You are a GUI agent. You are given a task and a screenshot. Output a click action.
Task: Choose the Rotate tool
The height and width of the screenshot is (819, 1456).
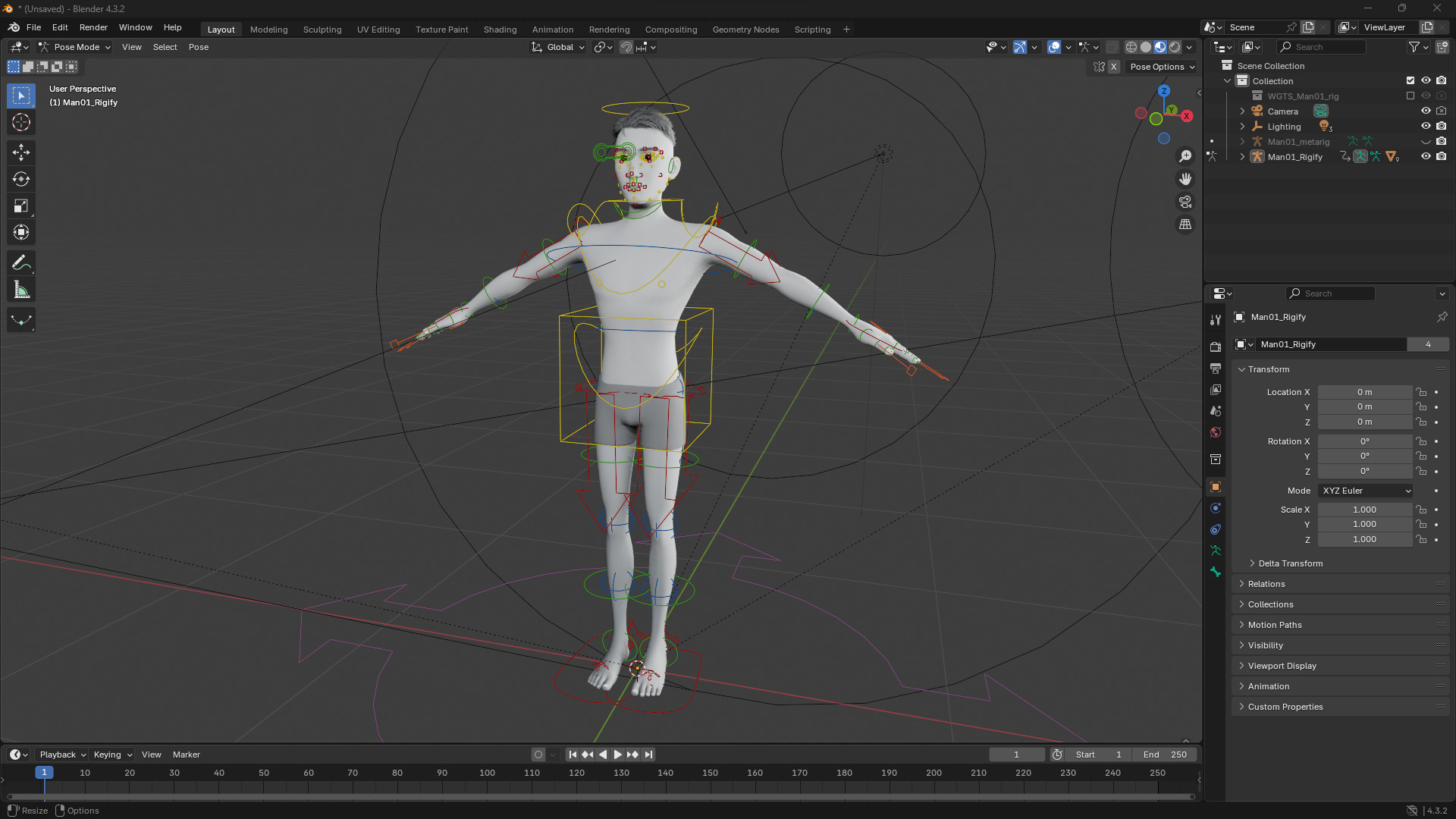click(21, 179)
